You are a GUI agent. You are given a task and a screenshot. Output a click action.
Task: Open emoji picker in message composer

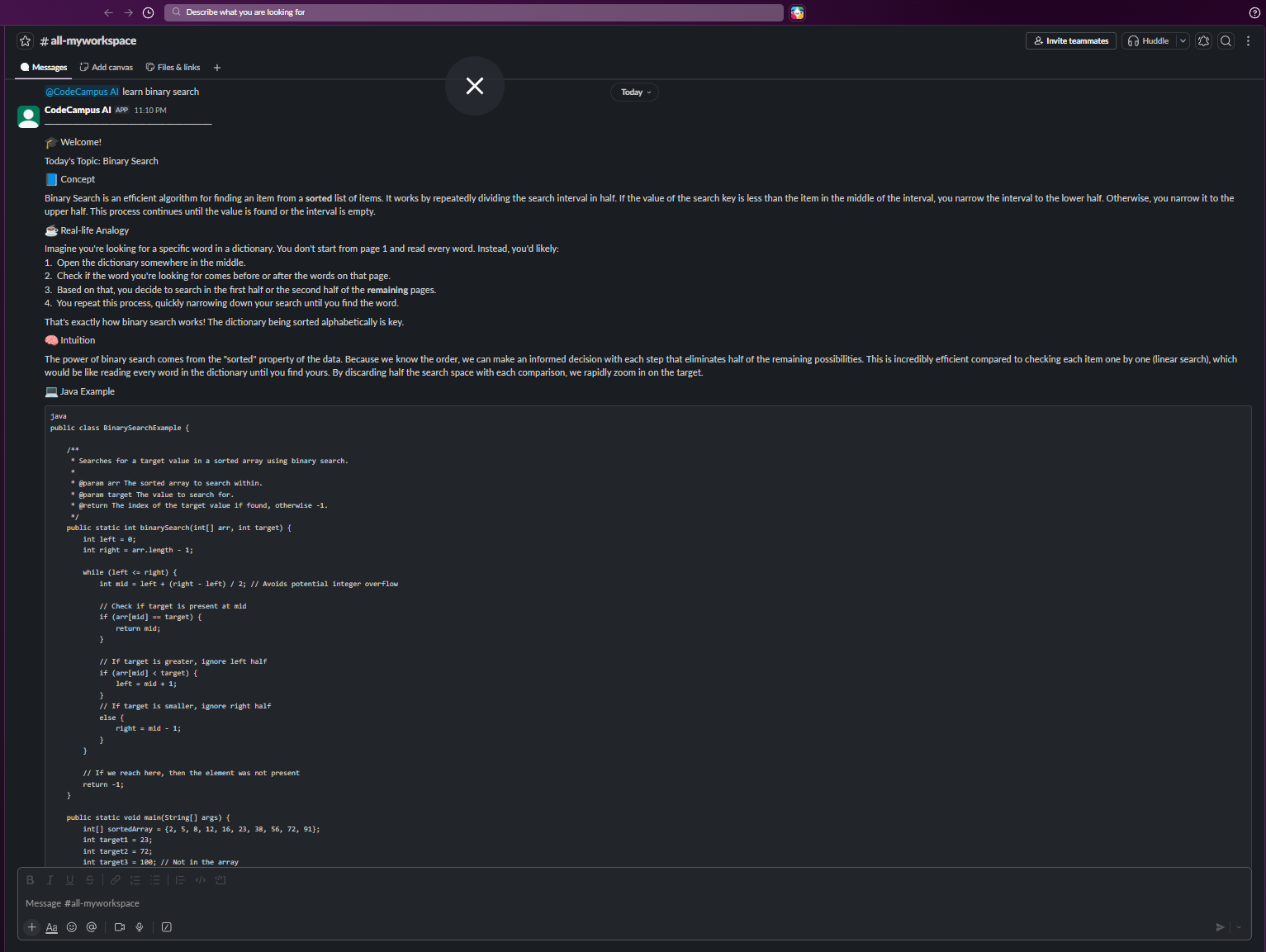(x=72, y=927)
